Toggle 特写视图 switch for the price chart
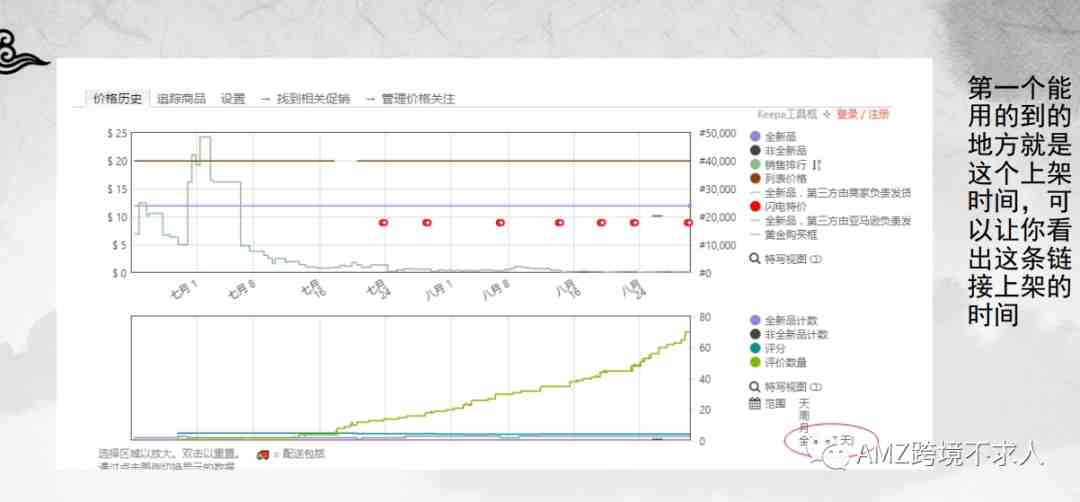 [816, 259]
